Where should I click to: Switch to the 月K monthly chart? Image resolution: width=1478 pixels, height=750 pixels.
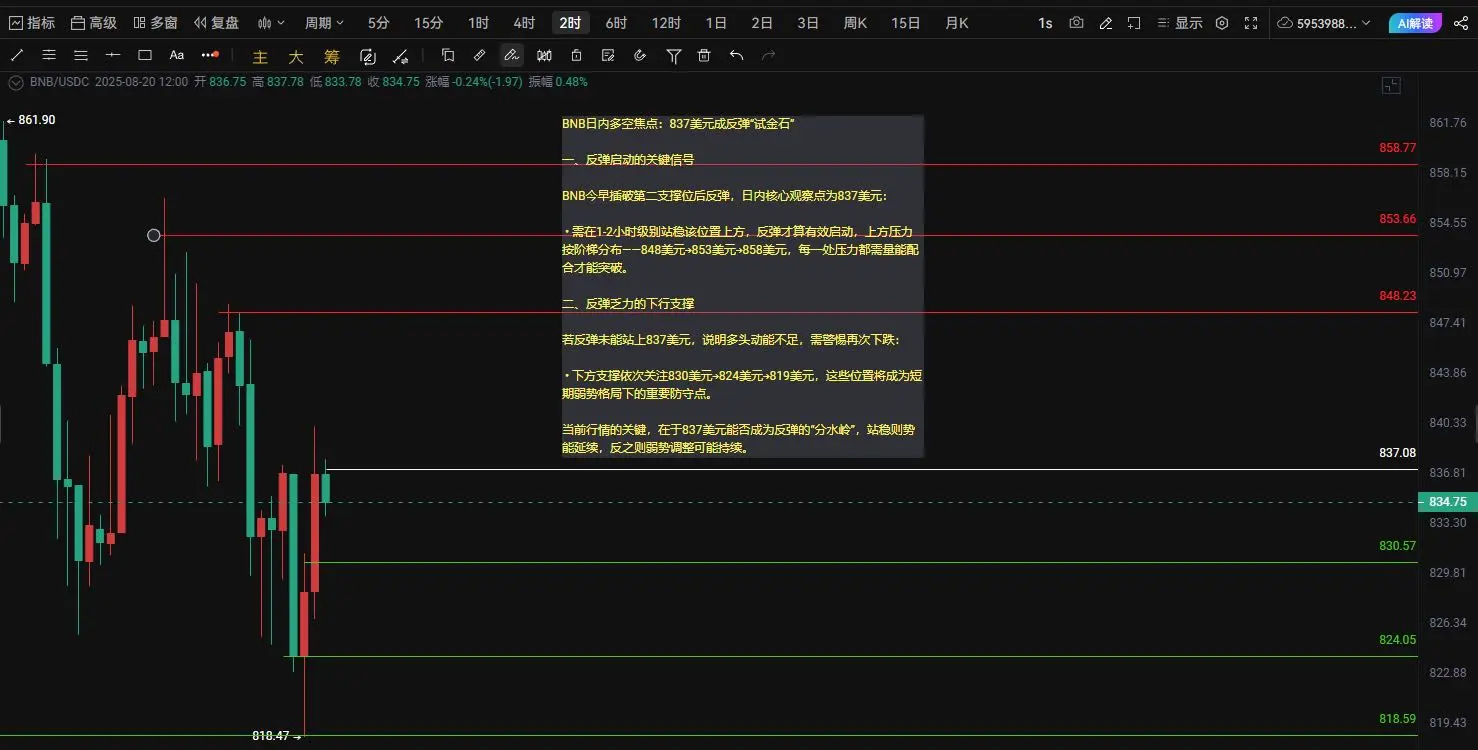click(957, 22)
